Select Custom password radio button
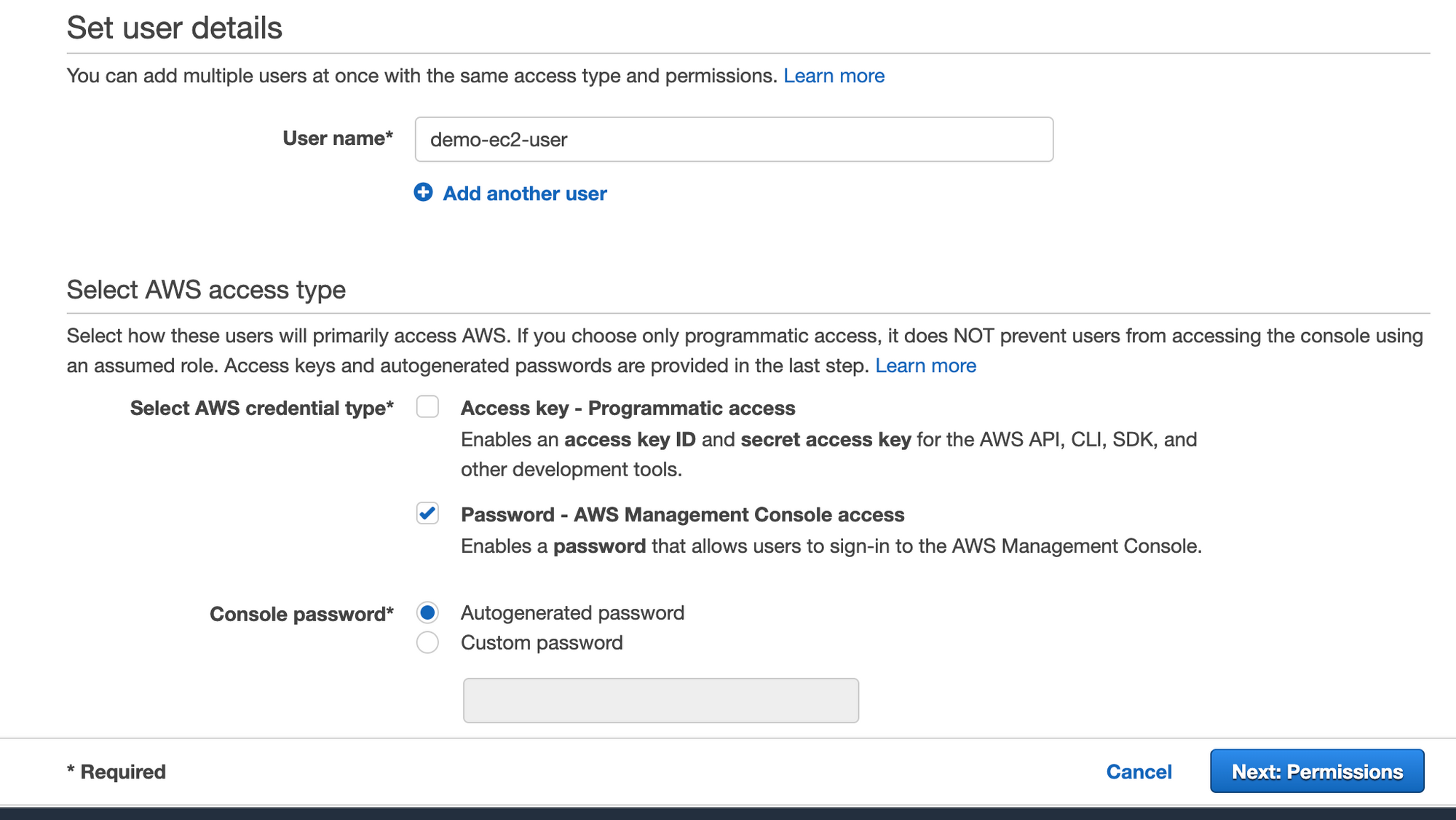Viewport: 1456px width, 820px height. coord(427,643)
